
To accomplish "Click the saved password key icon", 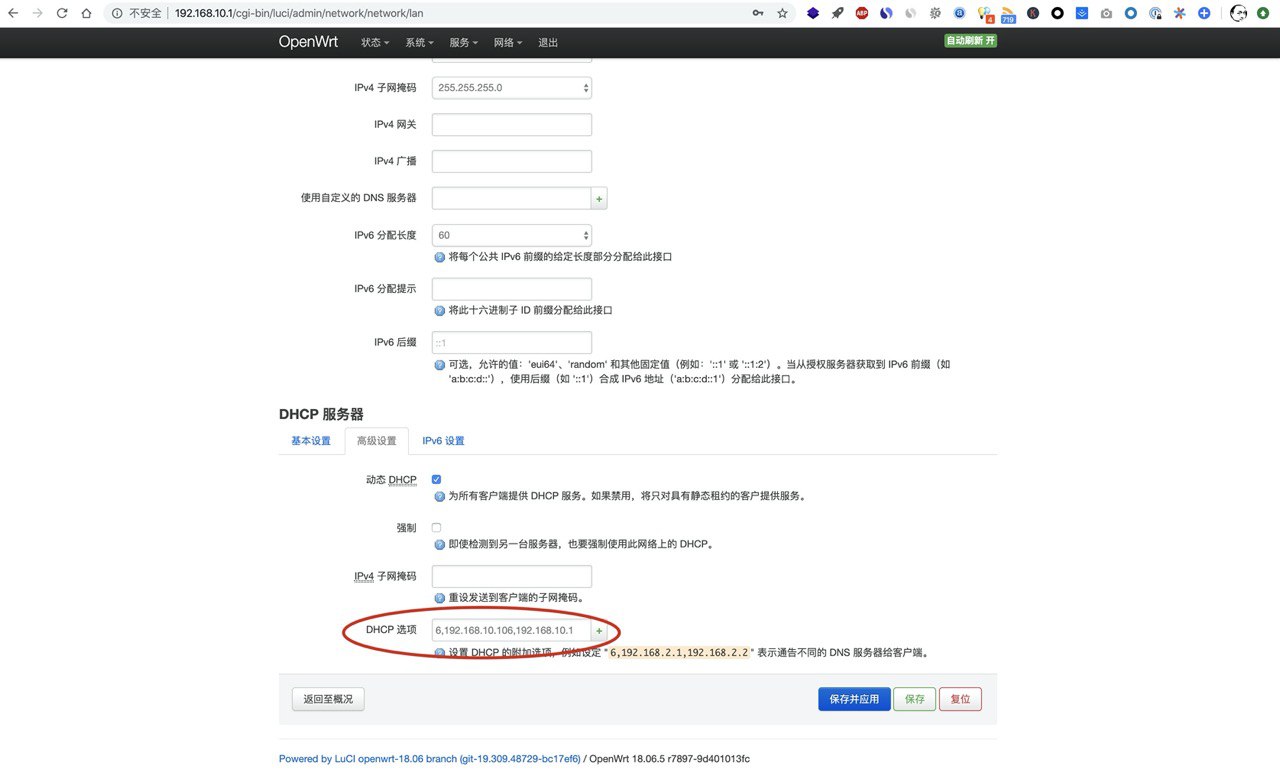I will [758, 13].
